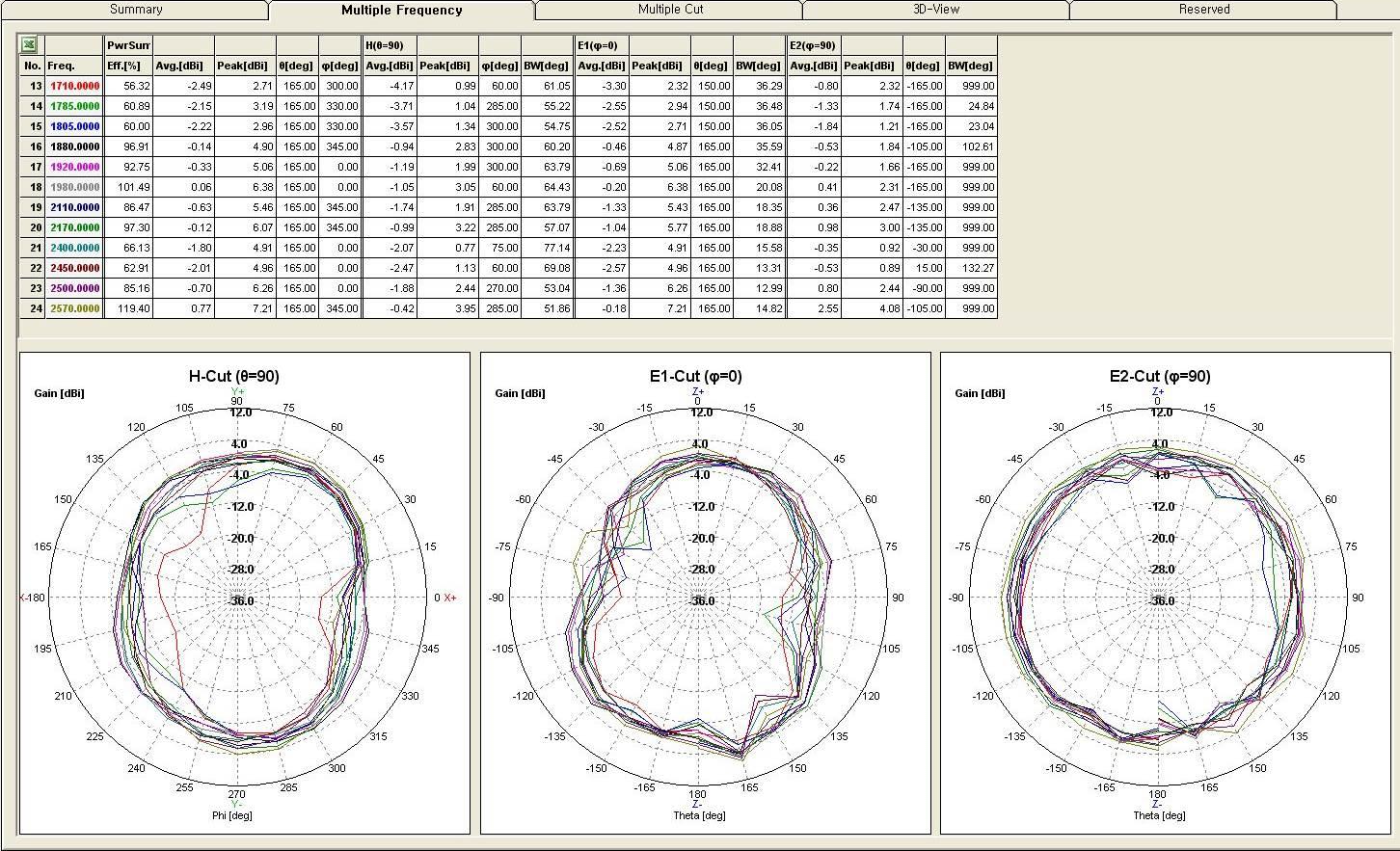
Task: Click the E1-Cut polar chart center
Action: 698,598
